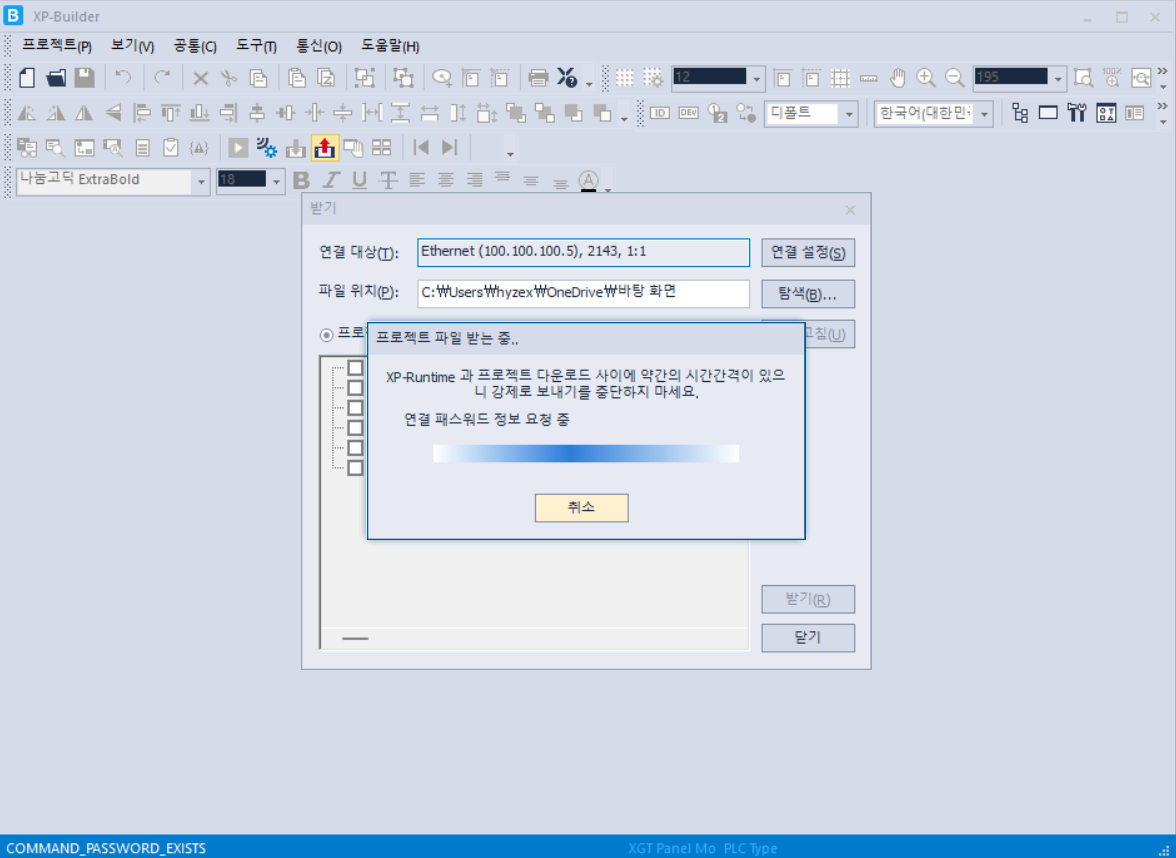Click the wrench and hammer tools icon
The image size is (1176, 858).
tap(1077, 113)
